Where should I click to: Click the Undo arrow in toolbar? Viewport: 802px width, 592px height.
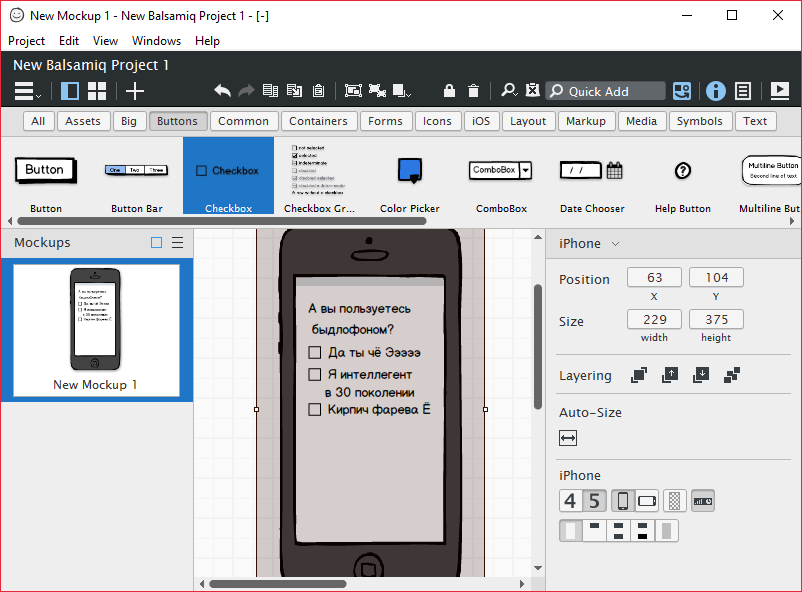222,91
